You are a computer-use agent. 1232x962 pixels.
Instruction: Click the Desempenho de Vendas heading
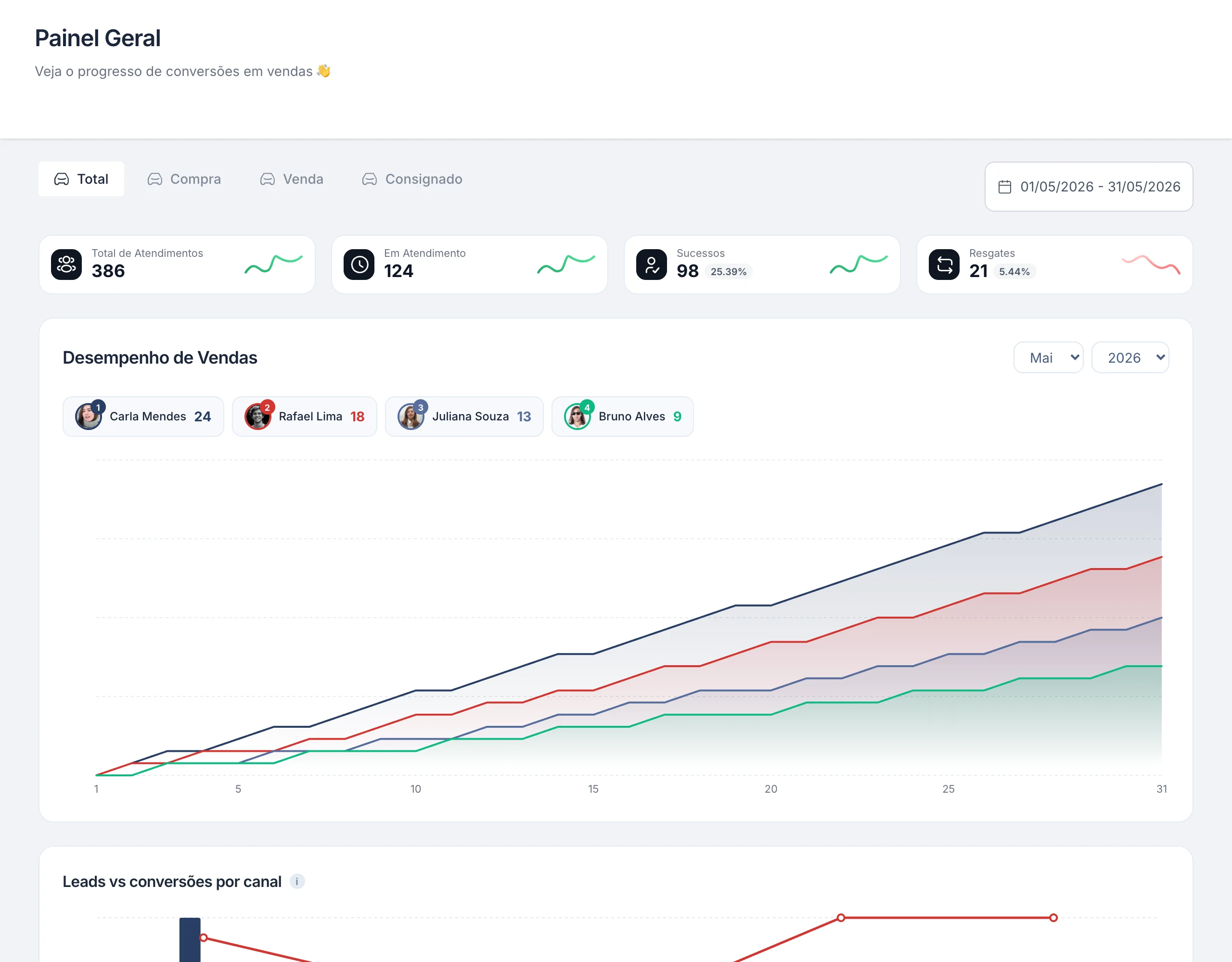click(x=160, y=357)
